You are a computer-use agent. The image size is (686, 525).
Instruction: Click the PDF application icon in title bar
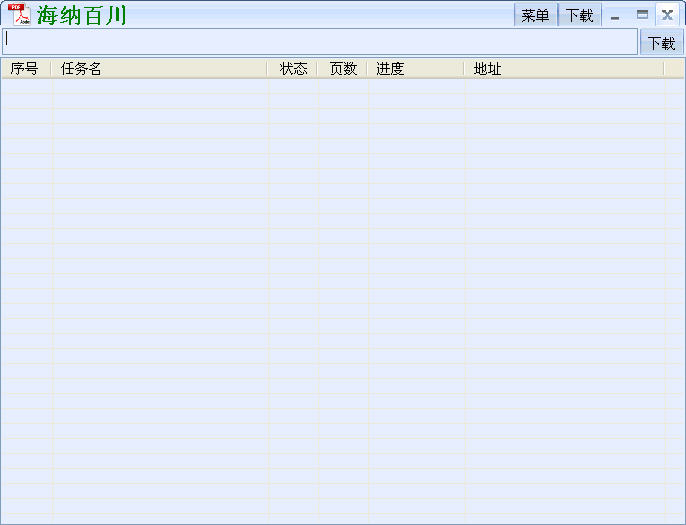pos(20,14)
